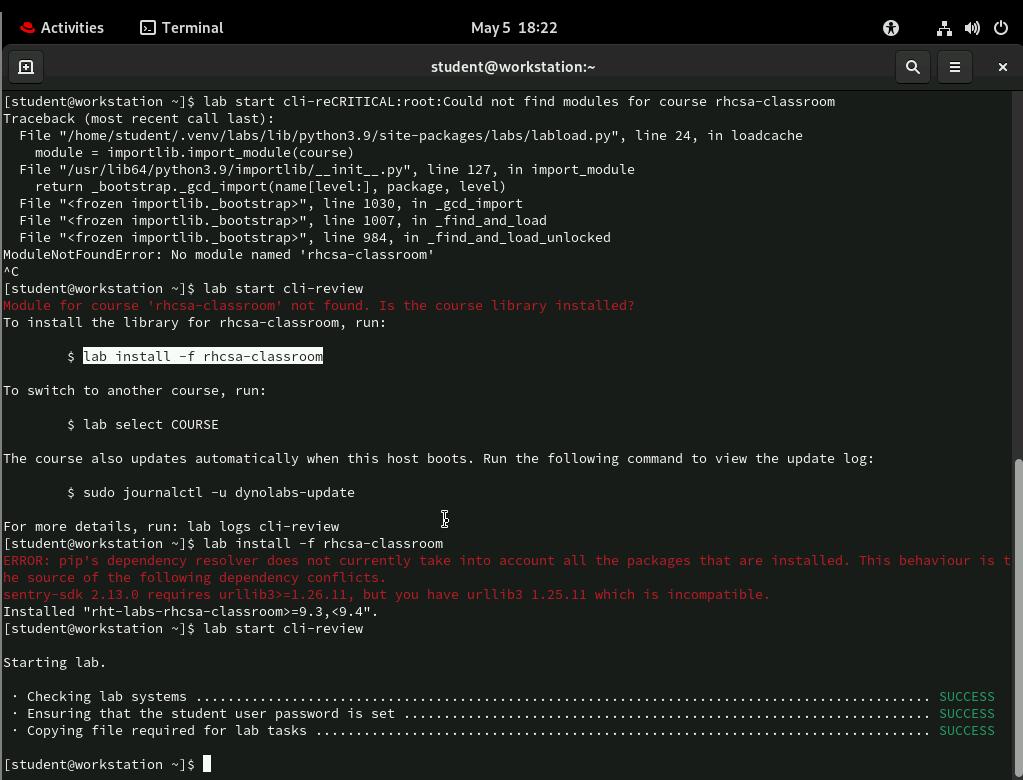The height and width of the screenshot is (780, 1023).
Task: Open the terminal hamburger menu
Action: click(954, 67)
